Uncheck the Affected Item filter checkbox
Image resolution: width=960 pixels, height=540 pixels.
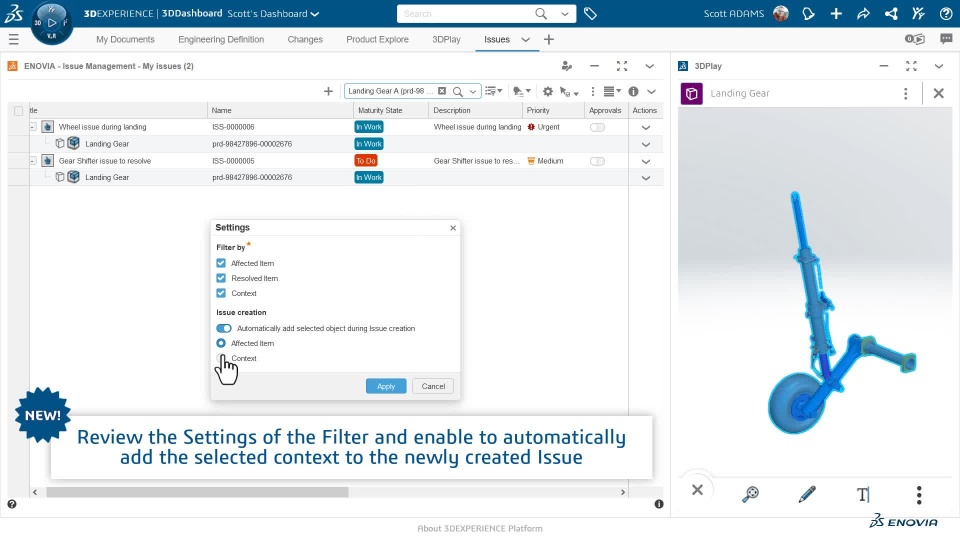point(221,263)
